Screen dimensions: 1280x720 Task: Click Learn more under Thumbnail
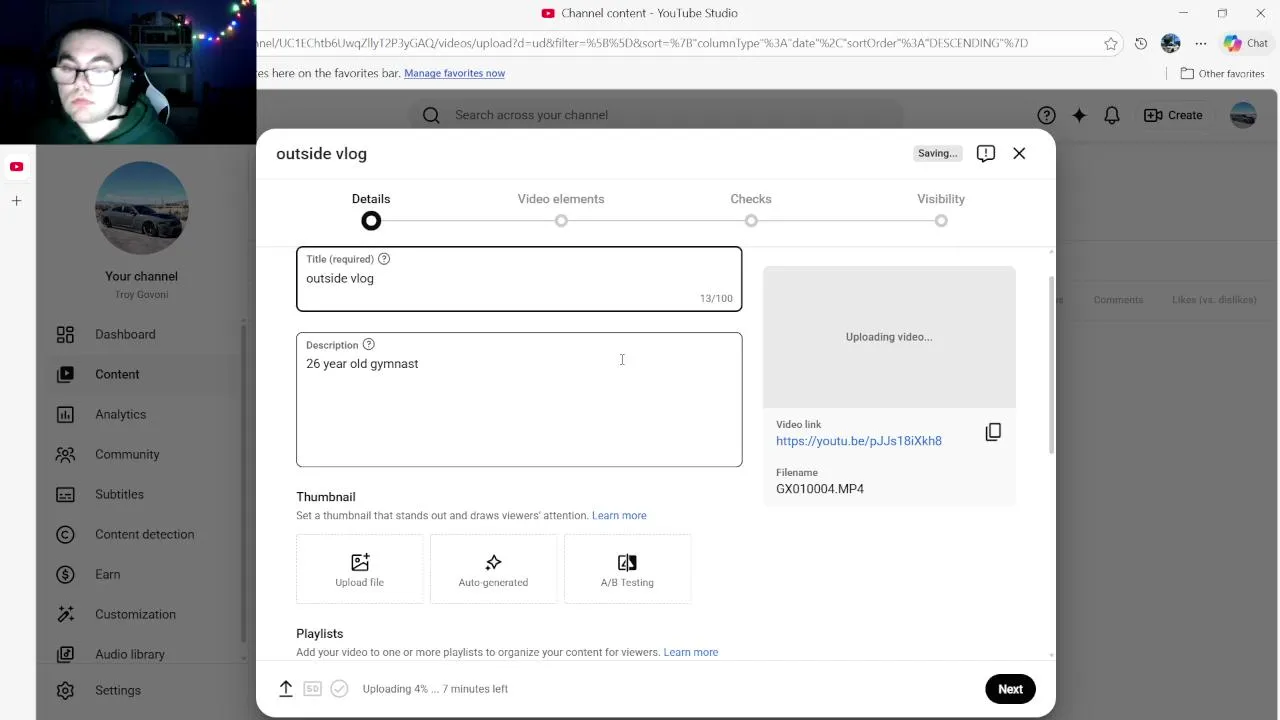coord(619,516)
